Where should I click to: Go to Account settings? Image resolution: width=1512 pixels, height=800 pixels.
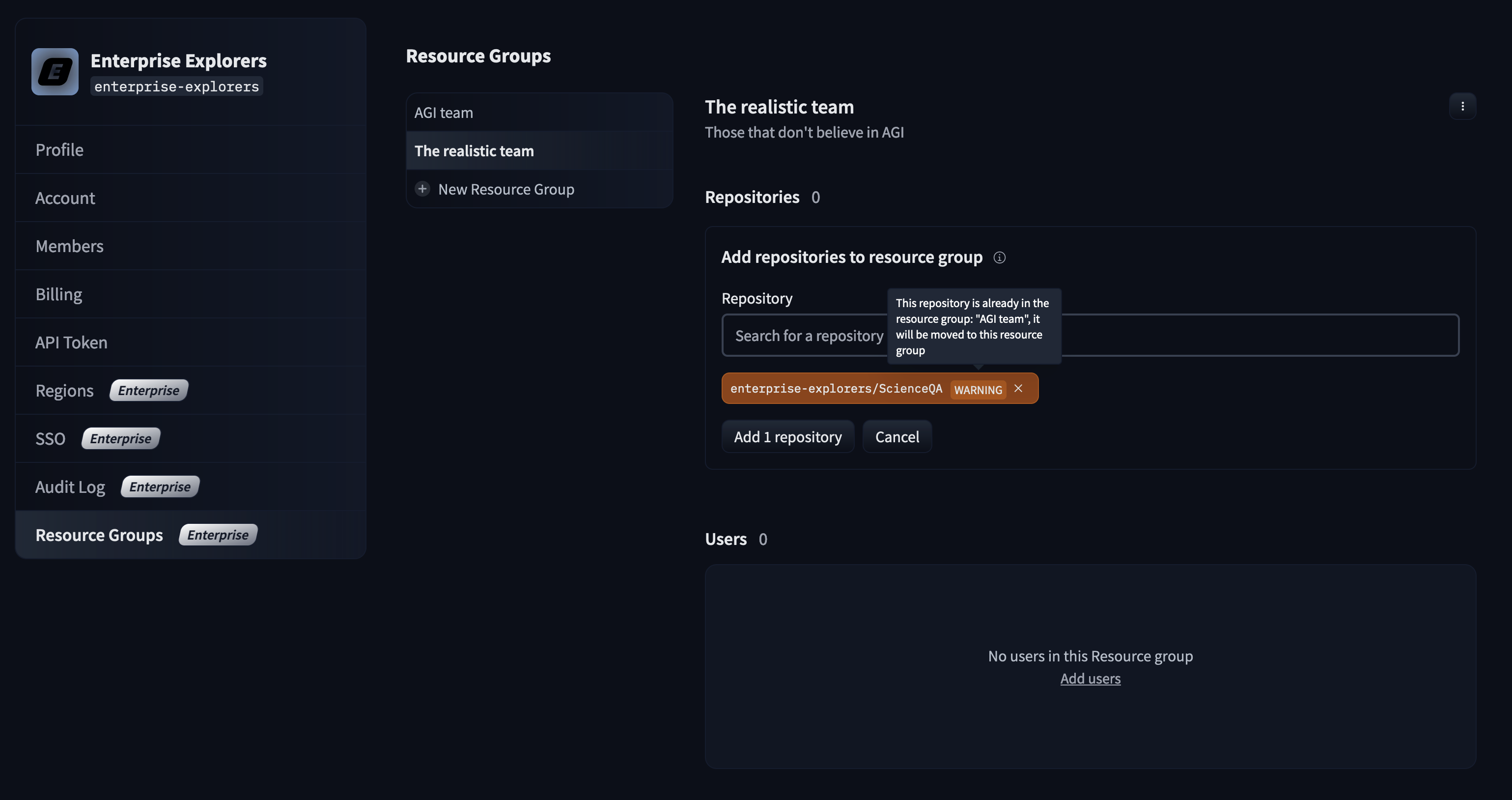coord(64,198)
